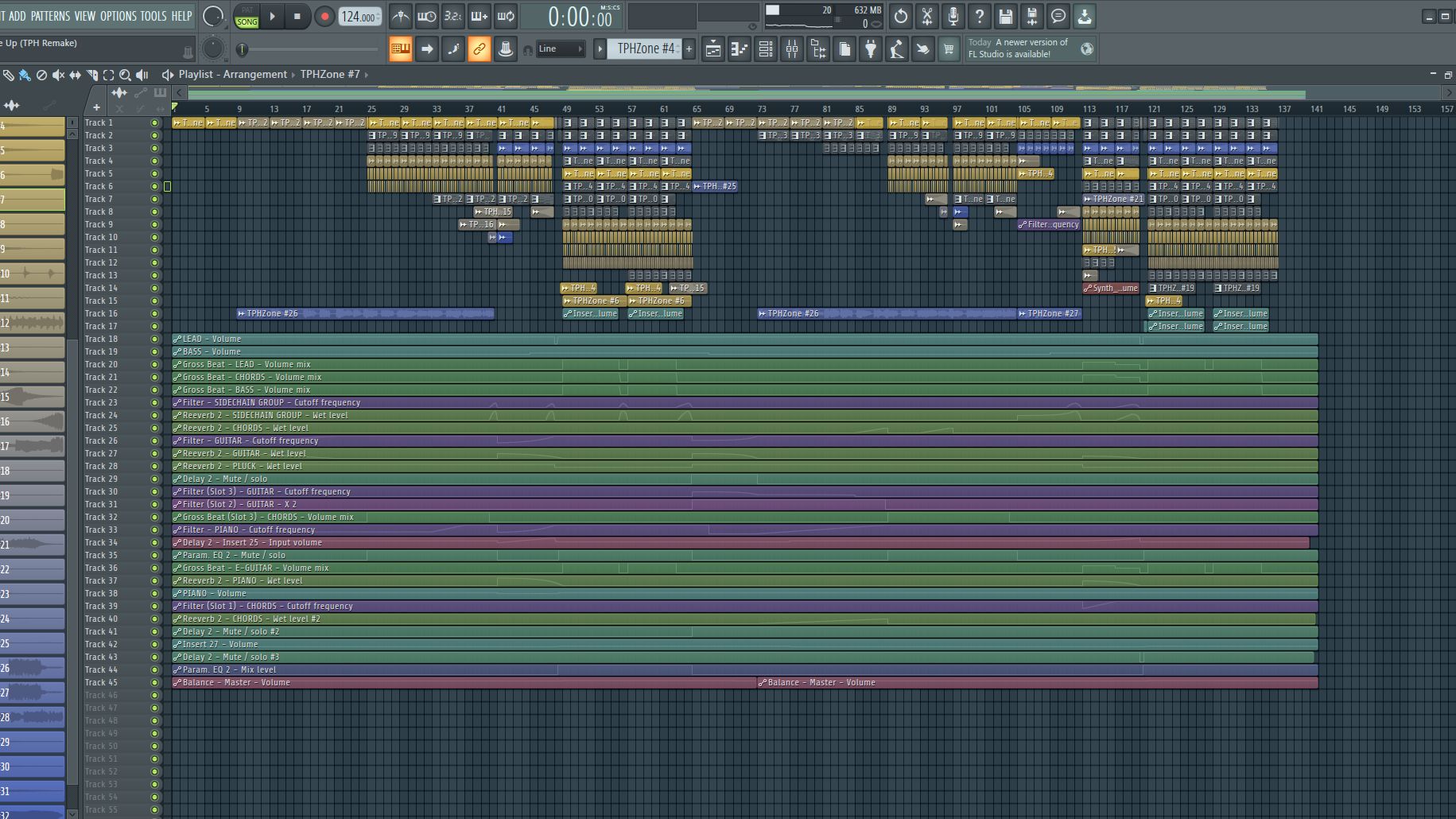1456x819 pixels.
Task: Open the Mixer window
Action: [792, 49]
